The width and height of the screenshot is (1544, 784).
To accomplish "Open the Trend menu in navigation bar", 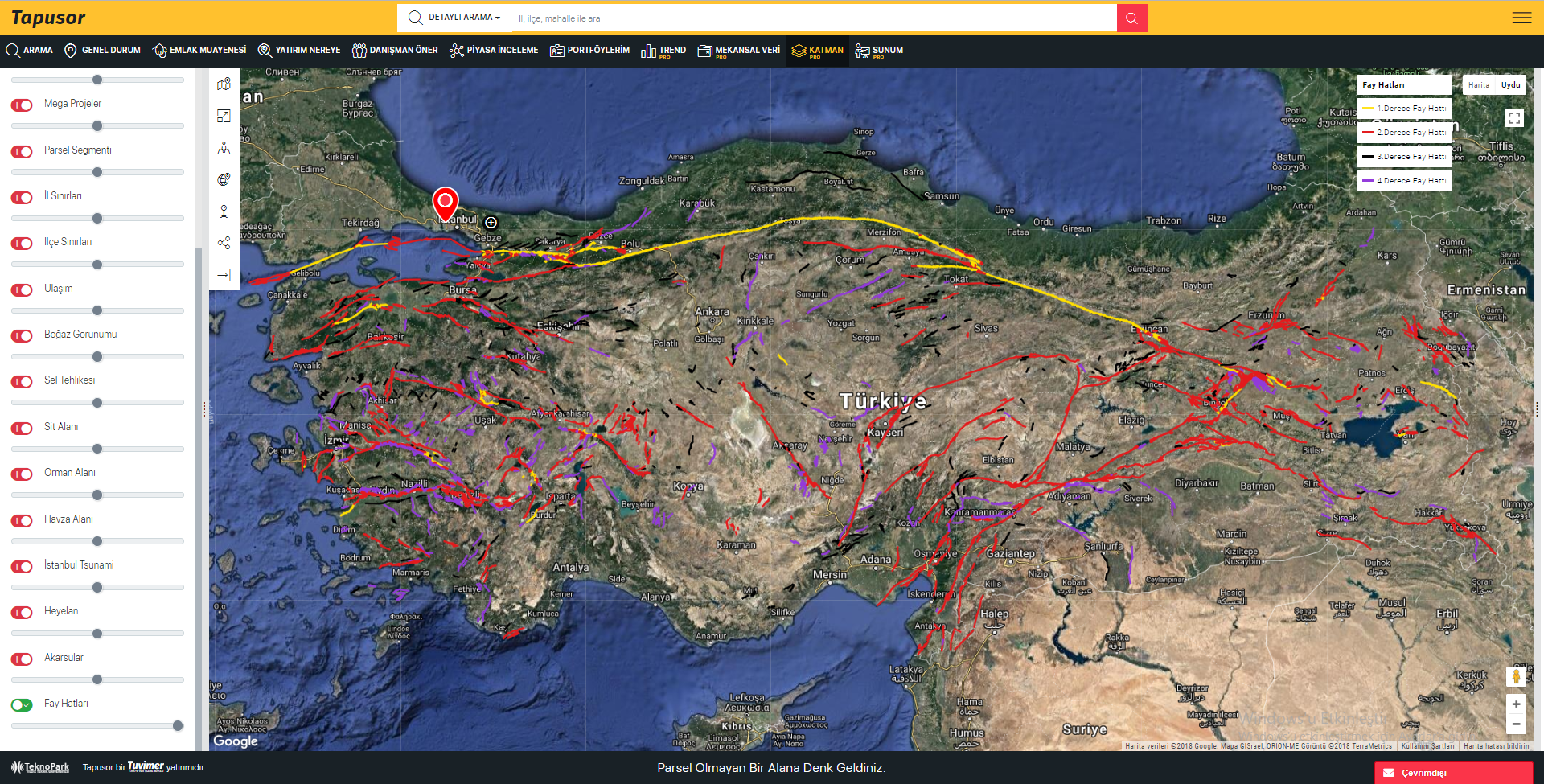I will pos(663,51).
